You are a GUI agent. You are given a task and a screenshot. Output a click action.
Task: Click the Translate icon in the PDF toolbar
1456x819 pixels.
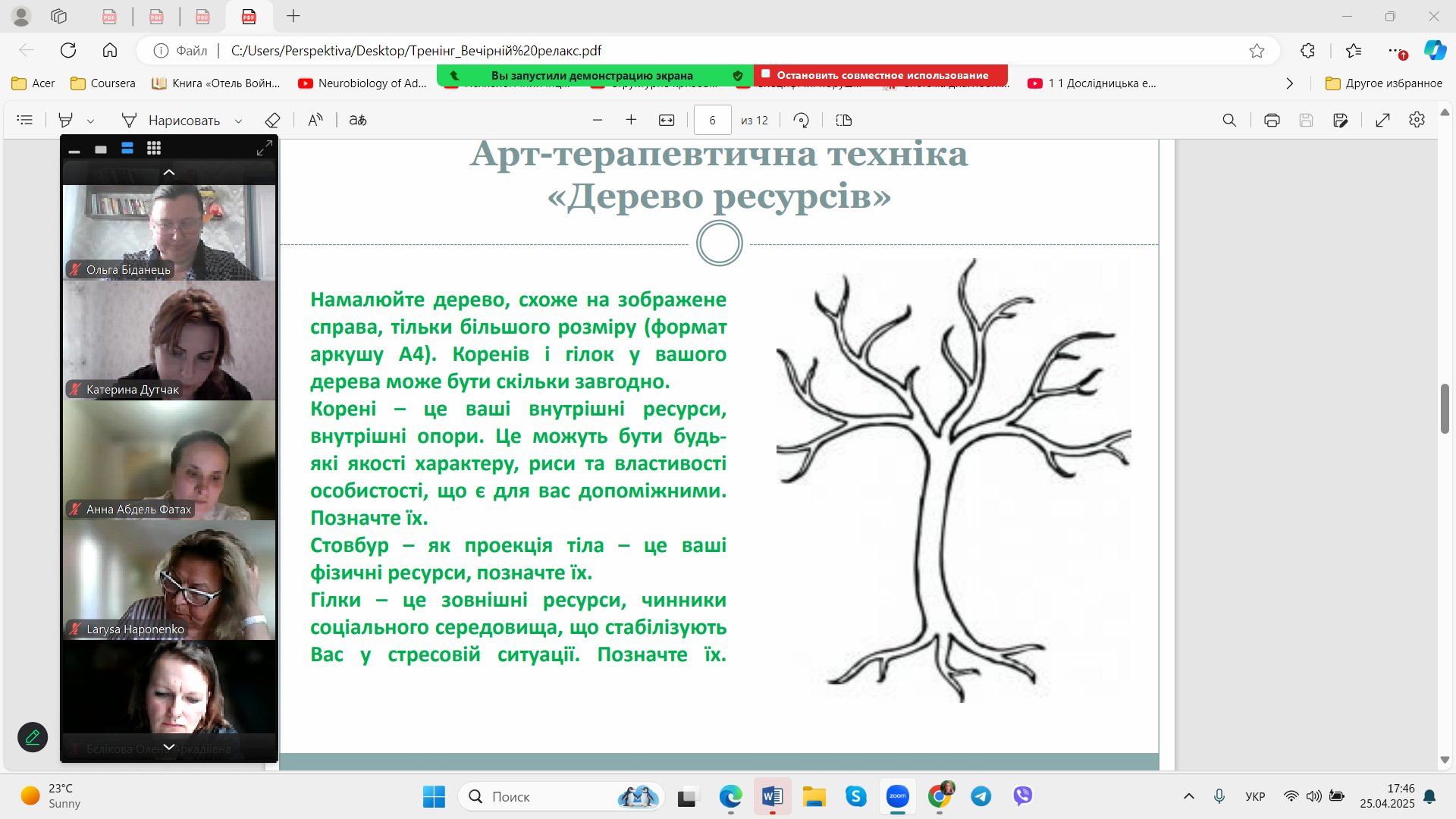[357, 120]
